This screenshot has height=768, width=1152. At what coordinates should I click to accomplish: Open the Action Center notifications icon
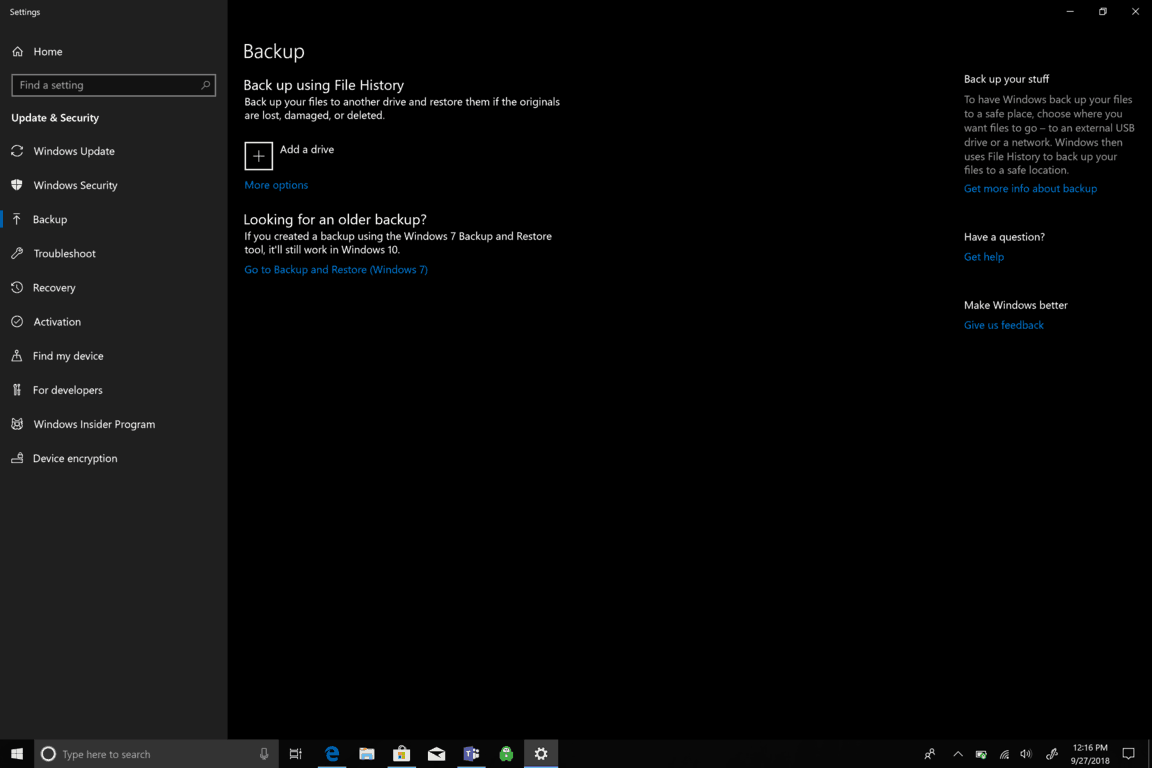1128,754
